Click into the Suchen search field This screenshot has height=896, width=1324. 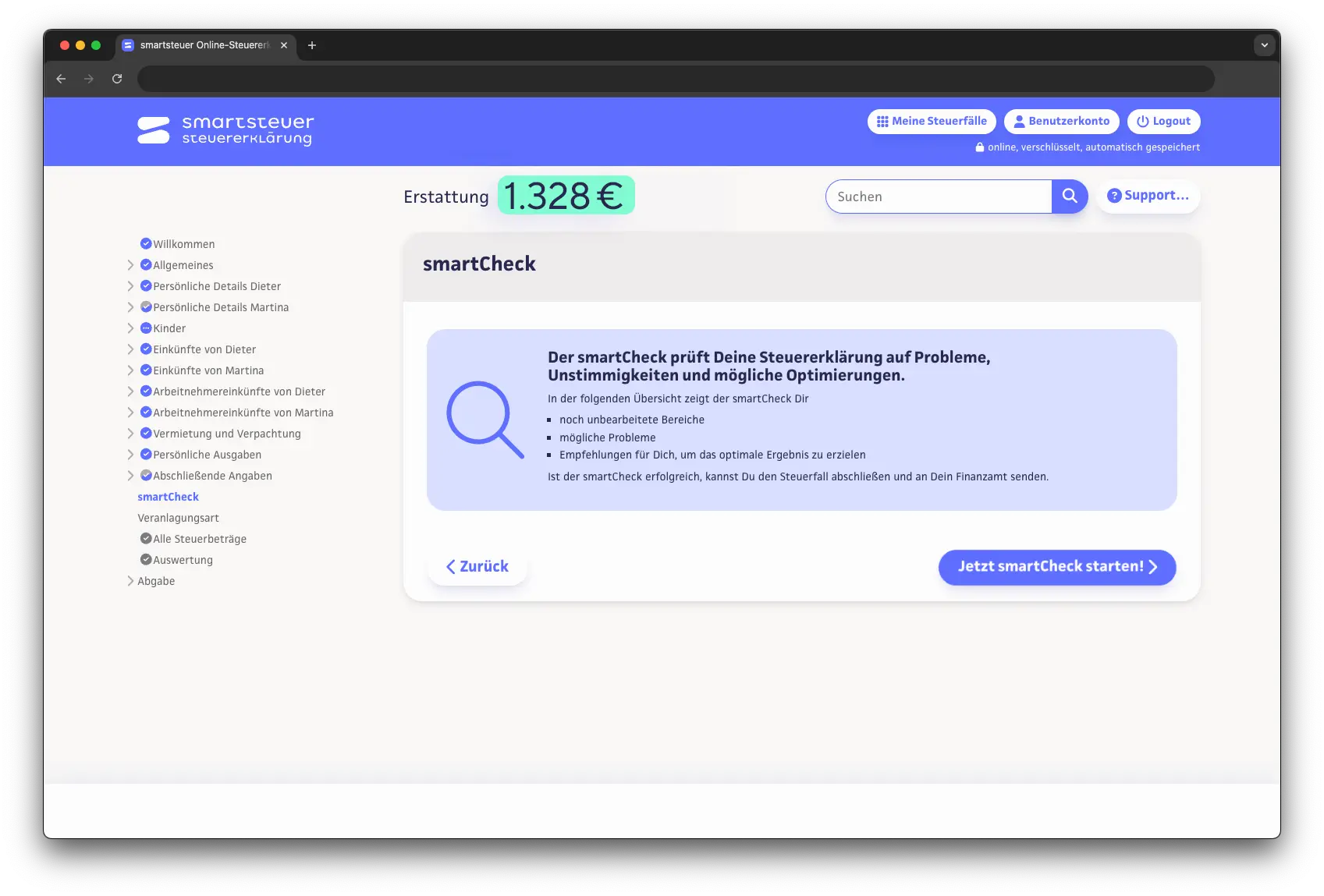(x=939, y=197)
